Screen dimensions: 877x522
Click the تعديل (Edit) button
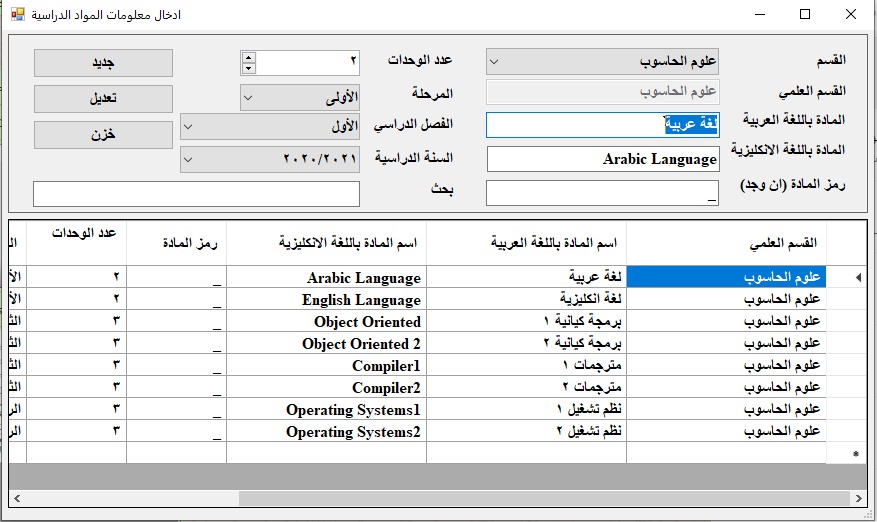[103, 99]
